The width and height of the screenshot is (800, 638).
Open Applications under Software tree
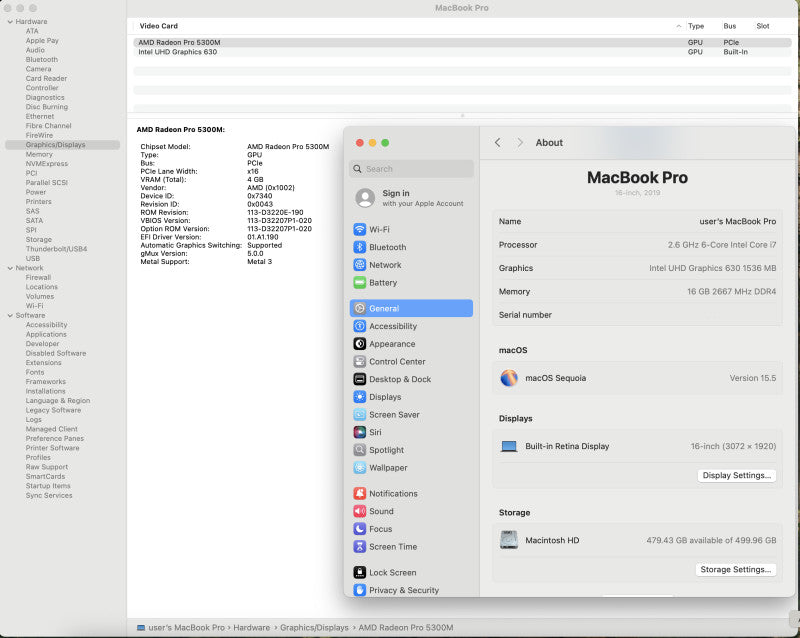46,334
